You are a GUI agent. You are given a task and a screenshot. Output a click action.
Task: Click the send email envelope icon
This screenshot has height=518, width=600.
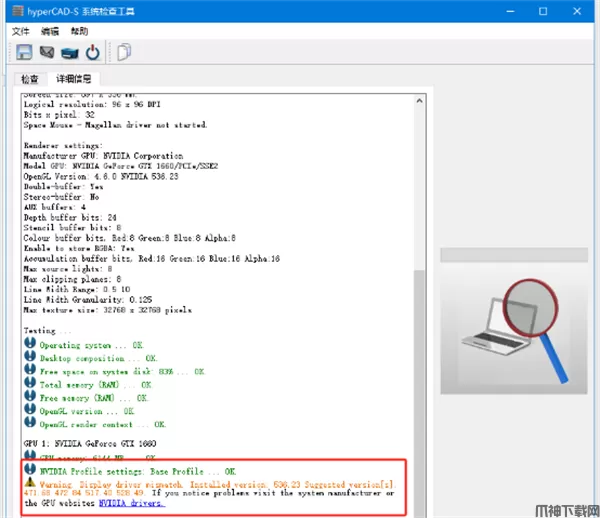(x=47, y=52)
